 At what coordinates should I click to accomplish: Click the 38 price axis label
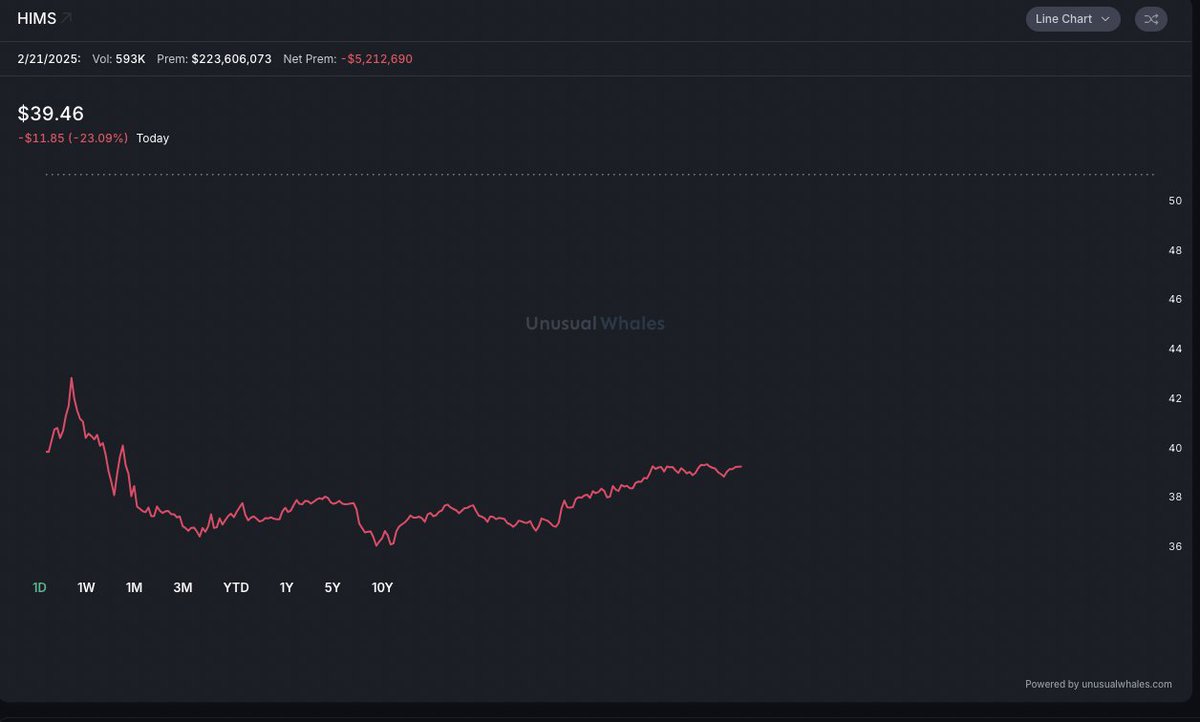coord(1175,497)
